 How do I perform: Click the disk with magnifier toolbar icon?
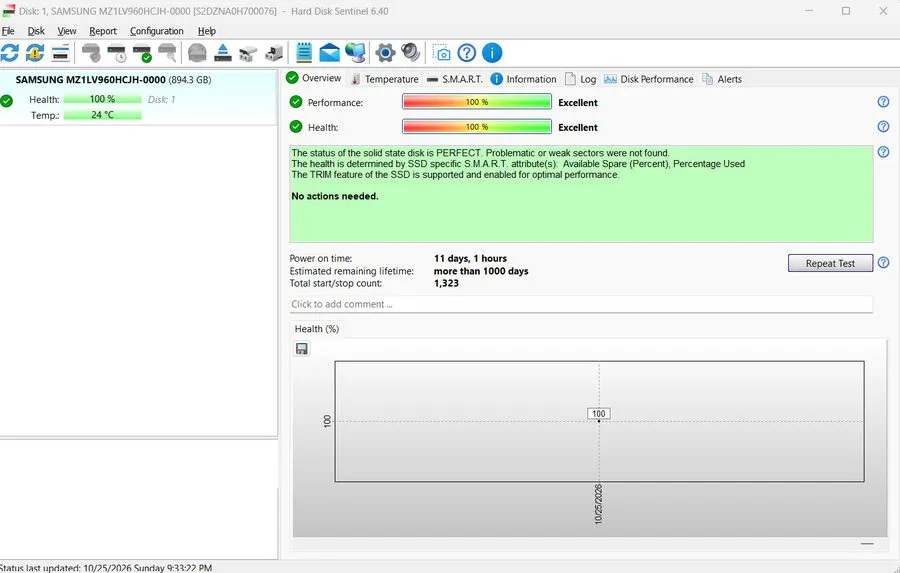167,53
